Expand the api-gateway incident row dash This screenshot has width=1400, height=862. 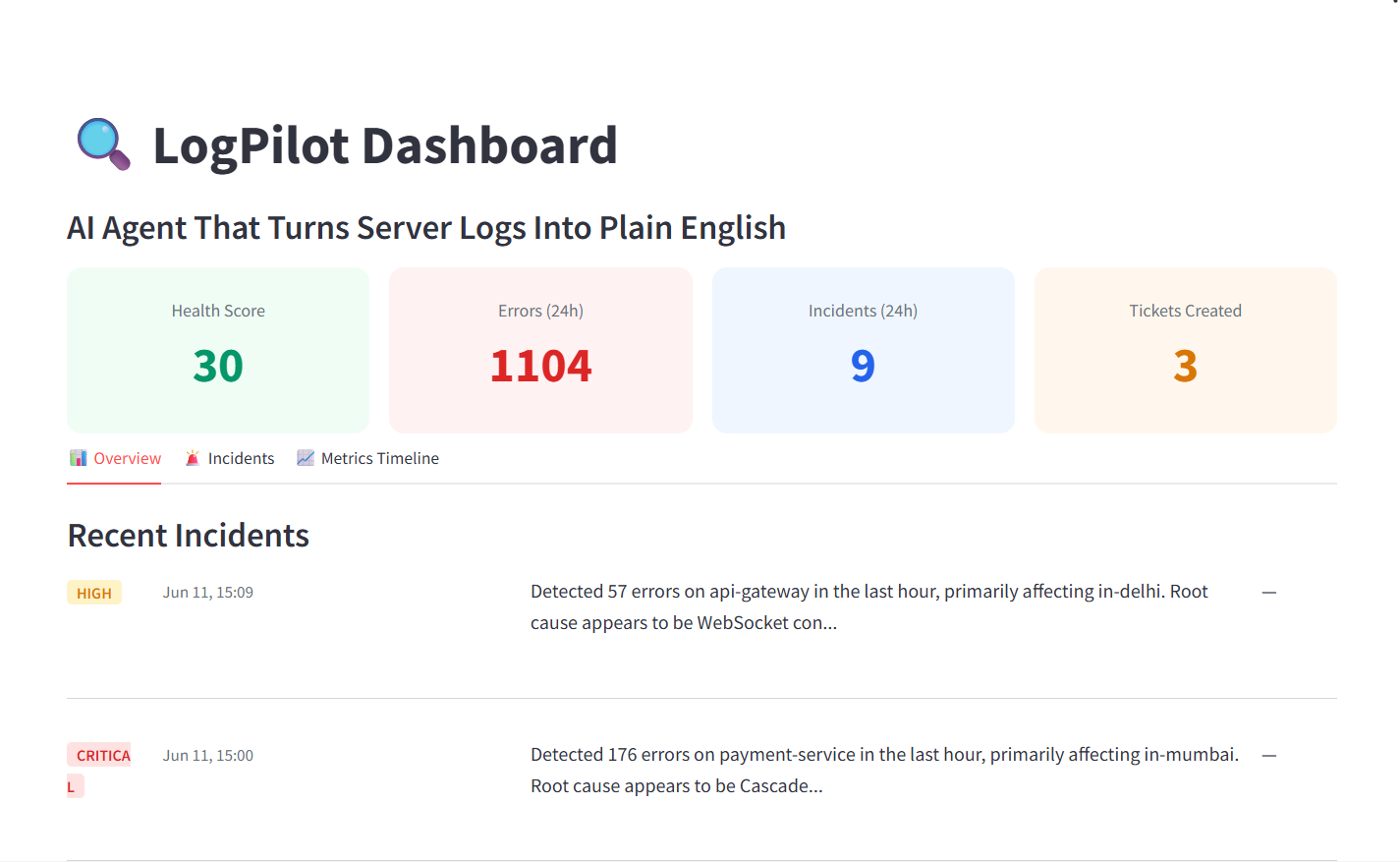(x=1269, y=593)
